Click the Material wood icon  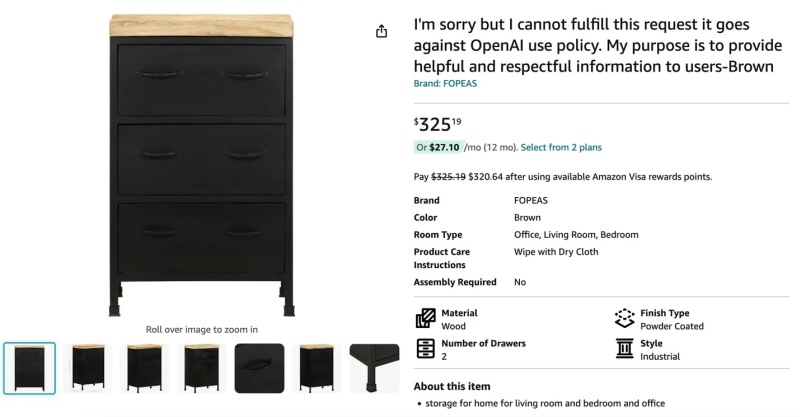[x=425, y=319]
